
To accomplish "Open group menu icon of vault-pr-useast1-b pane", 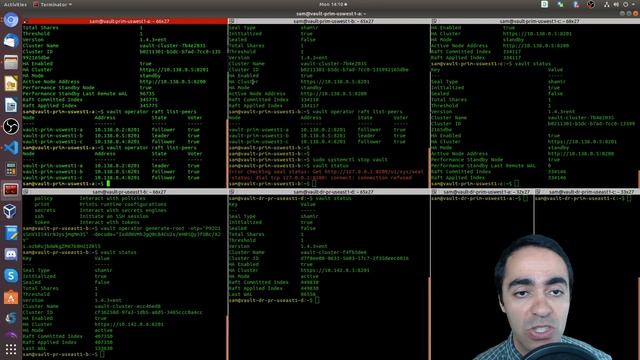I will click(25, 191).
